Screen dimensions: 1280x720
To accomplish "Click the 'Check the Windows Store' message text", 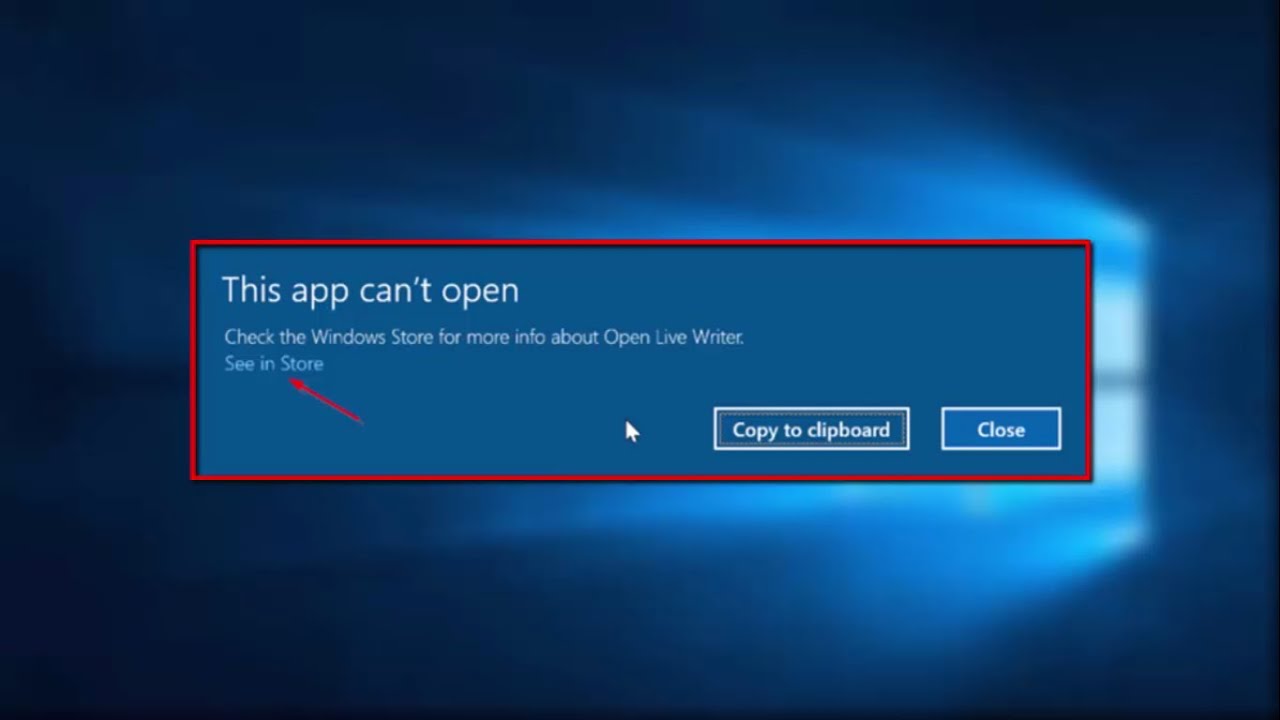I will [484, 337].
